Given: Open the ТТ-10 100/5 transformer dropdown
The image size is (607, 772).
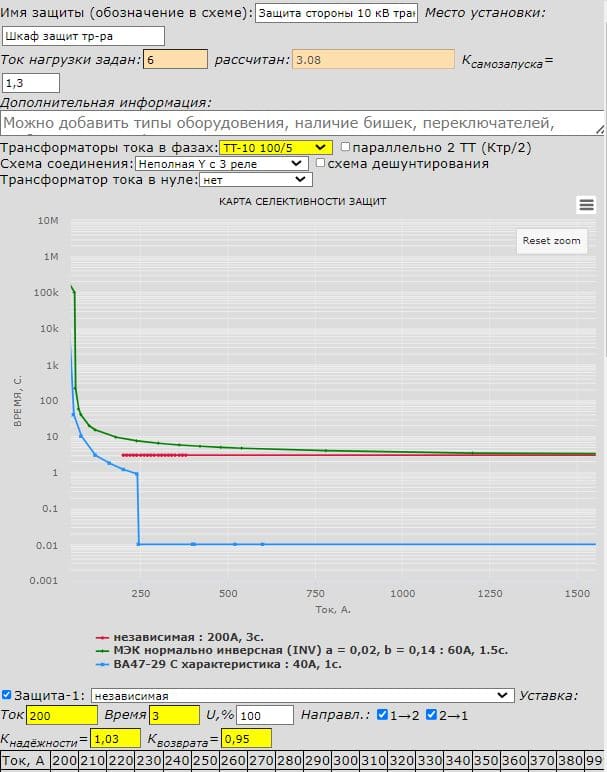Looking at the screenshot, I should pos(275,147).
